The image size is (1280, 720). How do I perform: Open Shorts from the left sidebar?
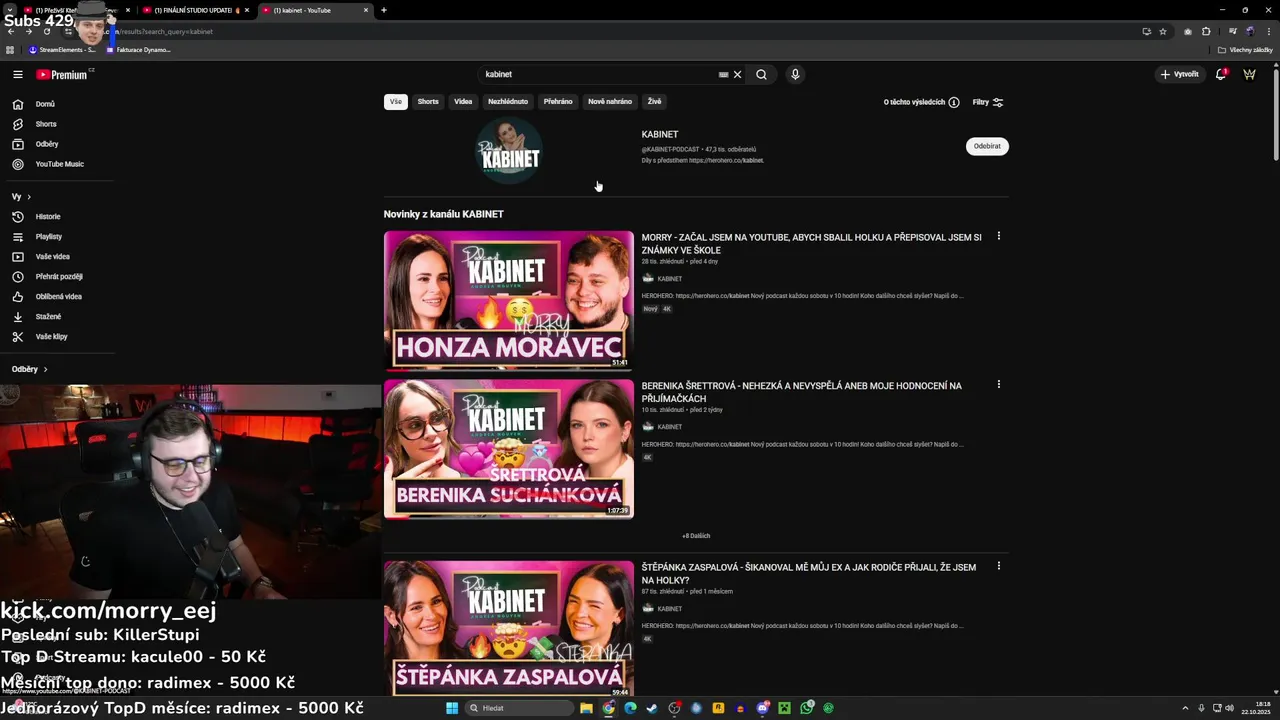pos(46,124)
